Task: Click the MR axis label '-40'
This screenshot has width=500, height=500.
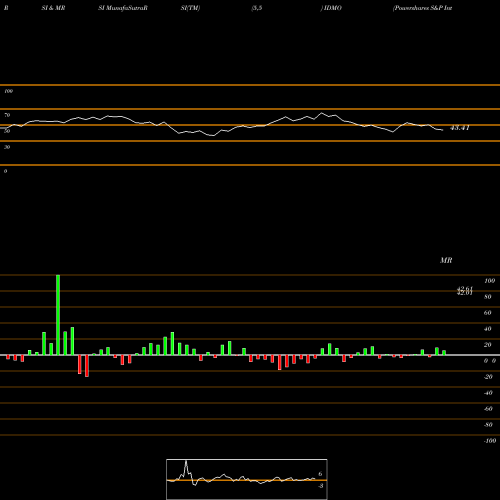Action: click(488, 393)
